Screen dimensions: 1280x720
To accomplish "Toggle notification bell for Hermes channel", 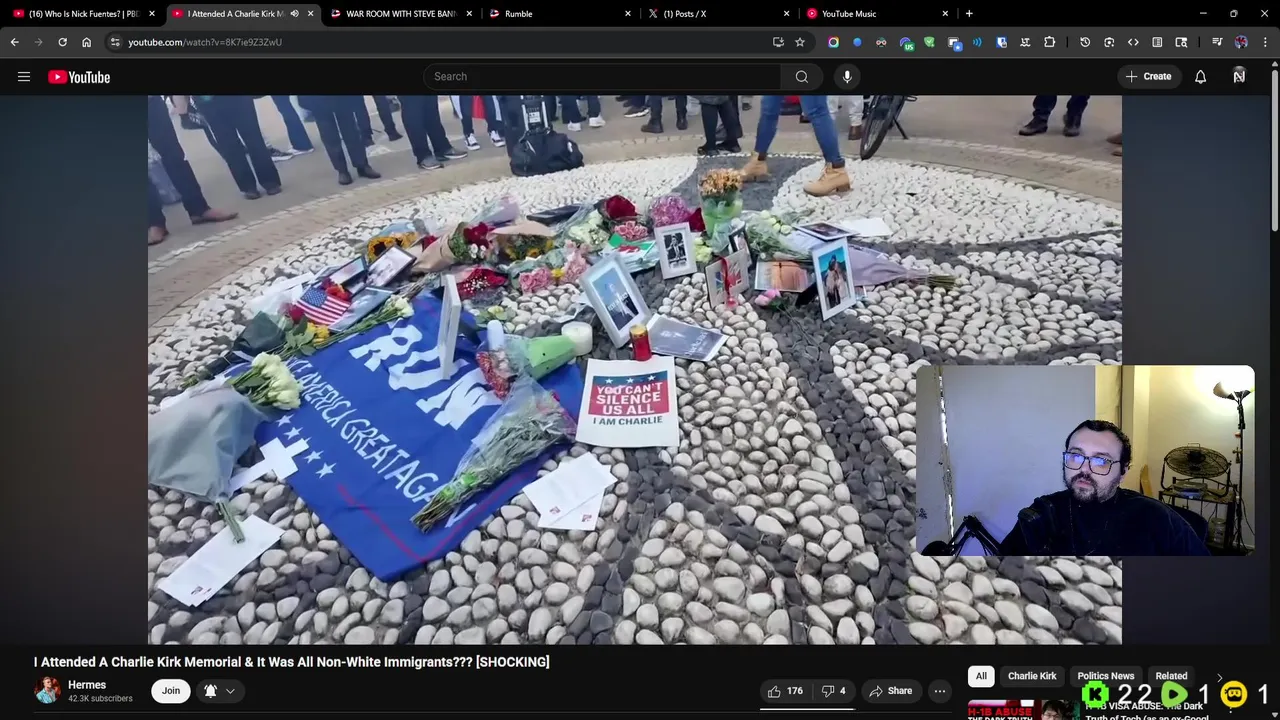I will click(210, 691).
